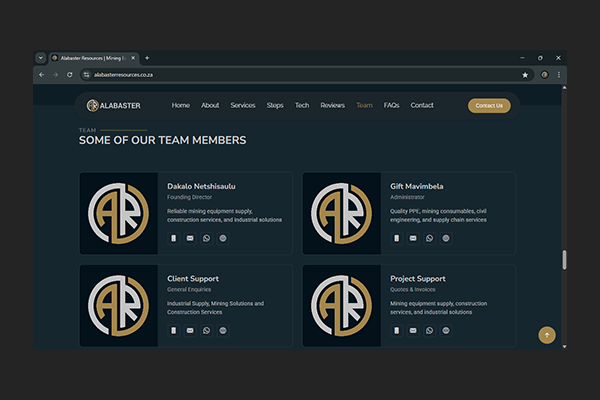The width and height of the screenshot is (600, 400).
Task: Click the Client Support heading
Action: point(193,279)
